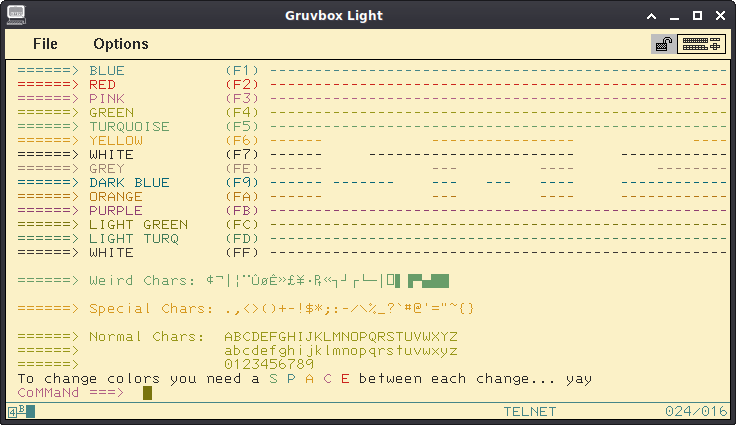
Task: Select the YELLOW label text
Action: point(116,140)
